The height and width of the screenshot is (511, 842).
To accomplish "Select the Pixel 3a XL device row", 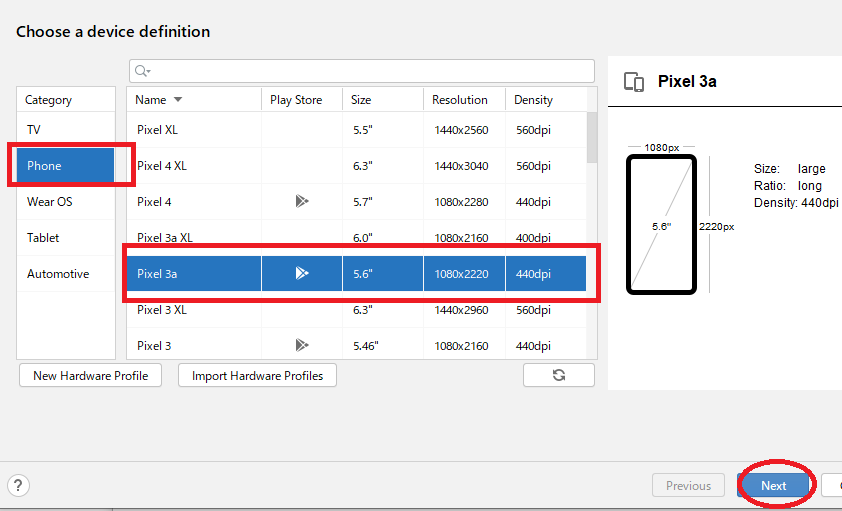I will click(x=357, y=237).
